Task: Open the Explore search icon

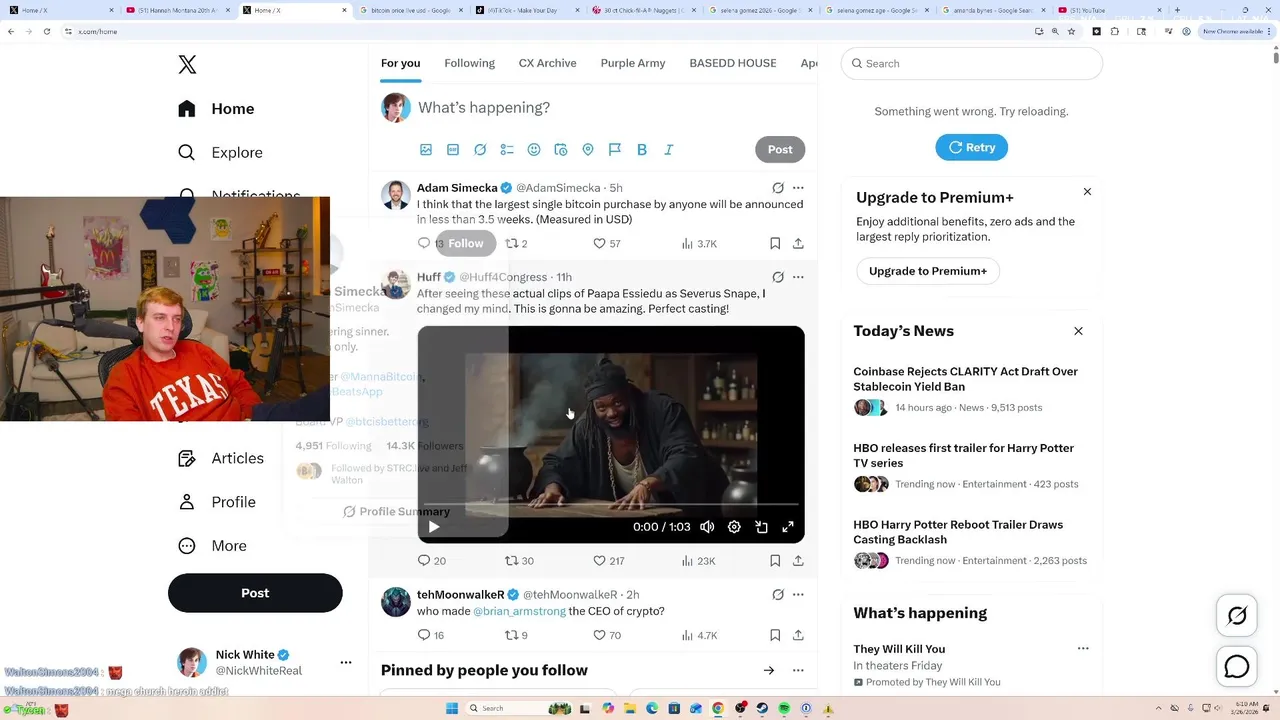Action: pyautogui.click(x=186, y=153)
